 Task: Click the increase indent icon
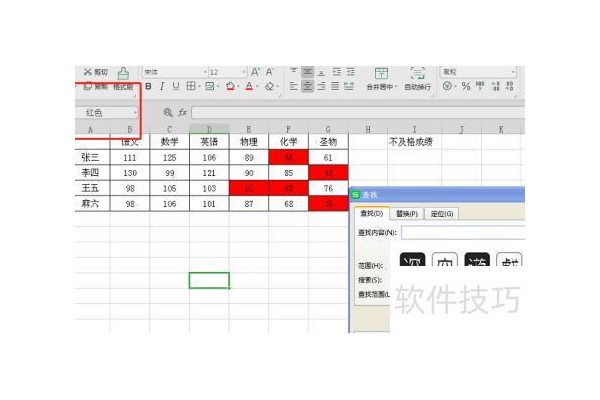point(351,72)
